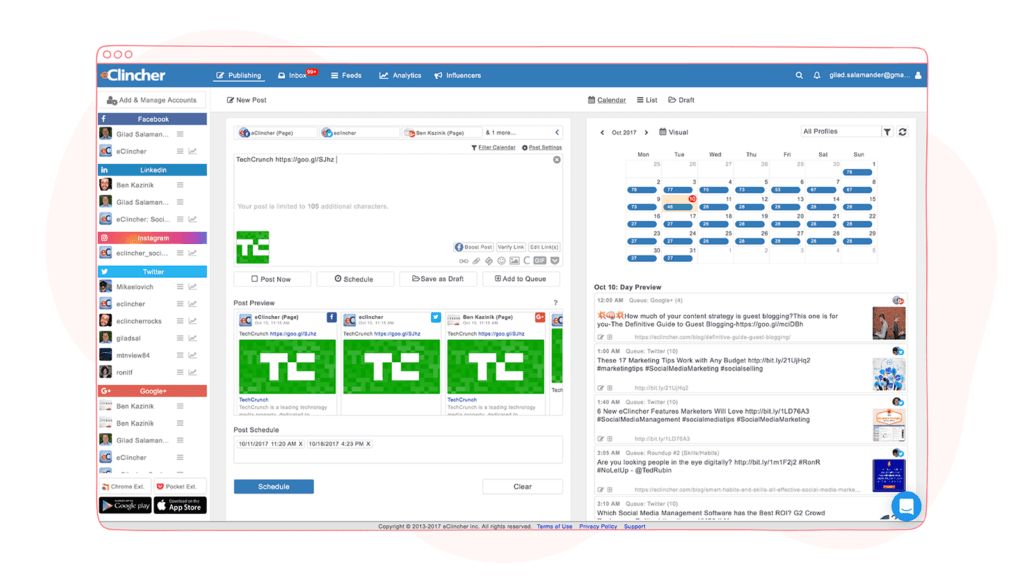Remove the 10/18/2017 4:23 PM schedule time
1024x576 pixels.
pyautogui.click(x=368, y=444)
